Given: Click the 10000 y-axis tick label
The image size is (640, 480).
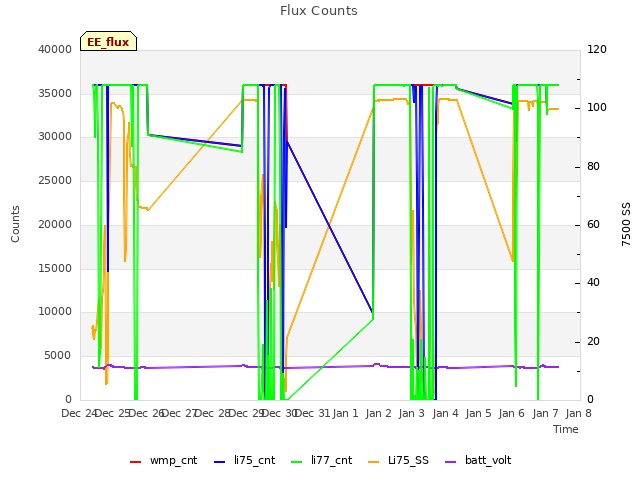Looking at the screenshot, I should tap(55, 312).
